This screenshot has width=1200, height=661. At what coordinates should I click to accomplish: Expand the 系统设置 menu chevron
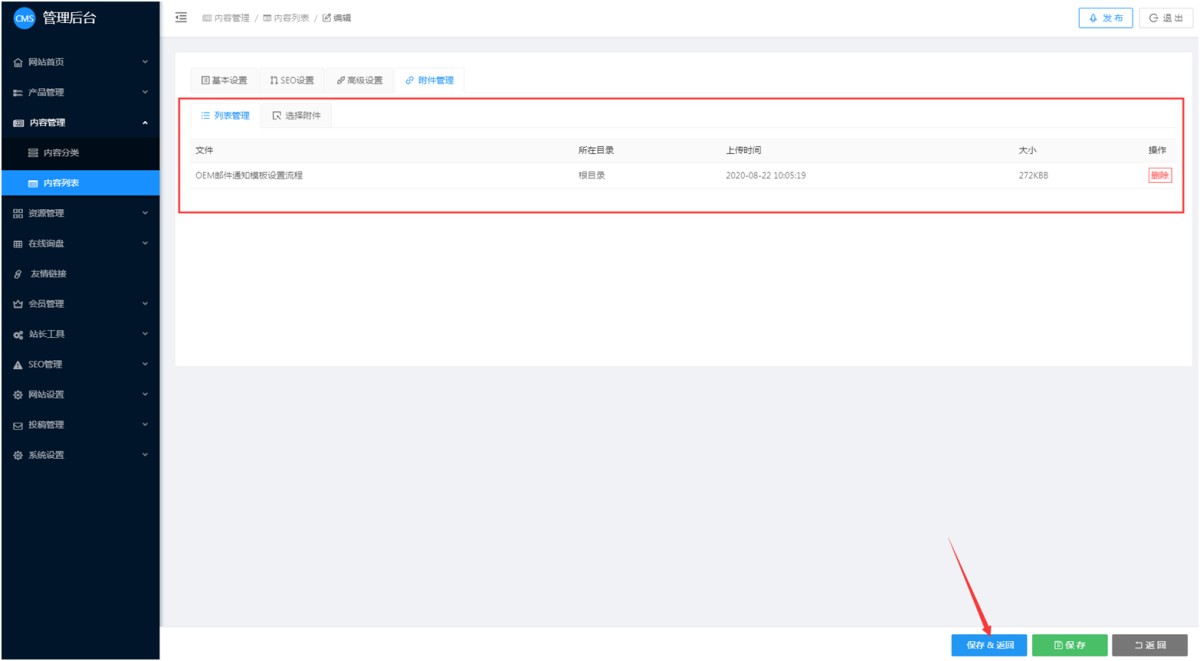(x=145, y=455)
